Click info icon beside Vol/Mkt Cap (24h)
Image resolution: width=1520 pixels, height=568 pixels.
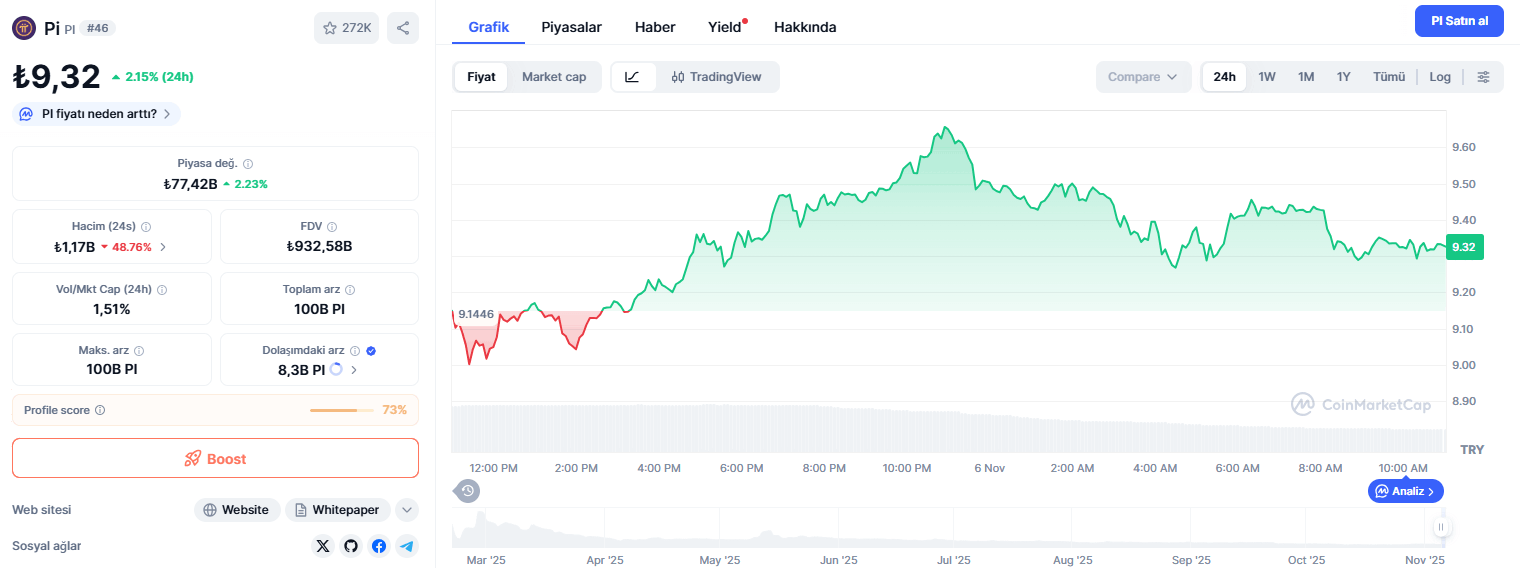(x=162, y=290)
